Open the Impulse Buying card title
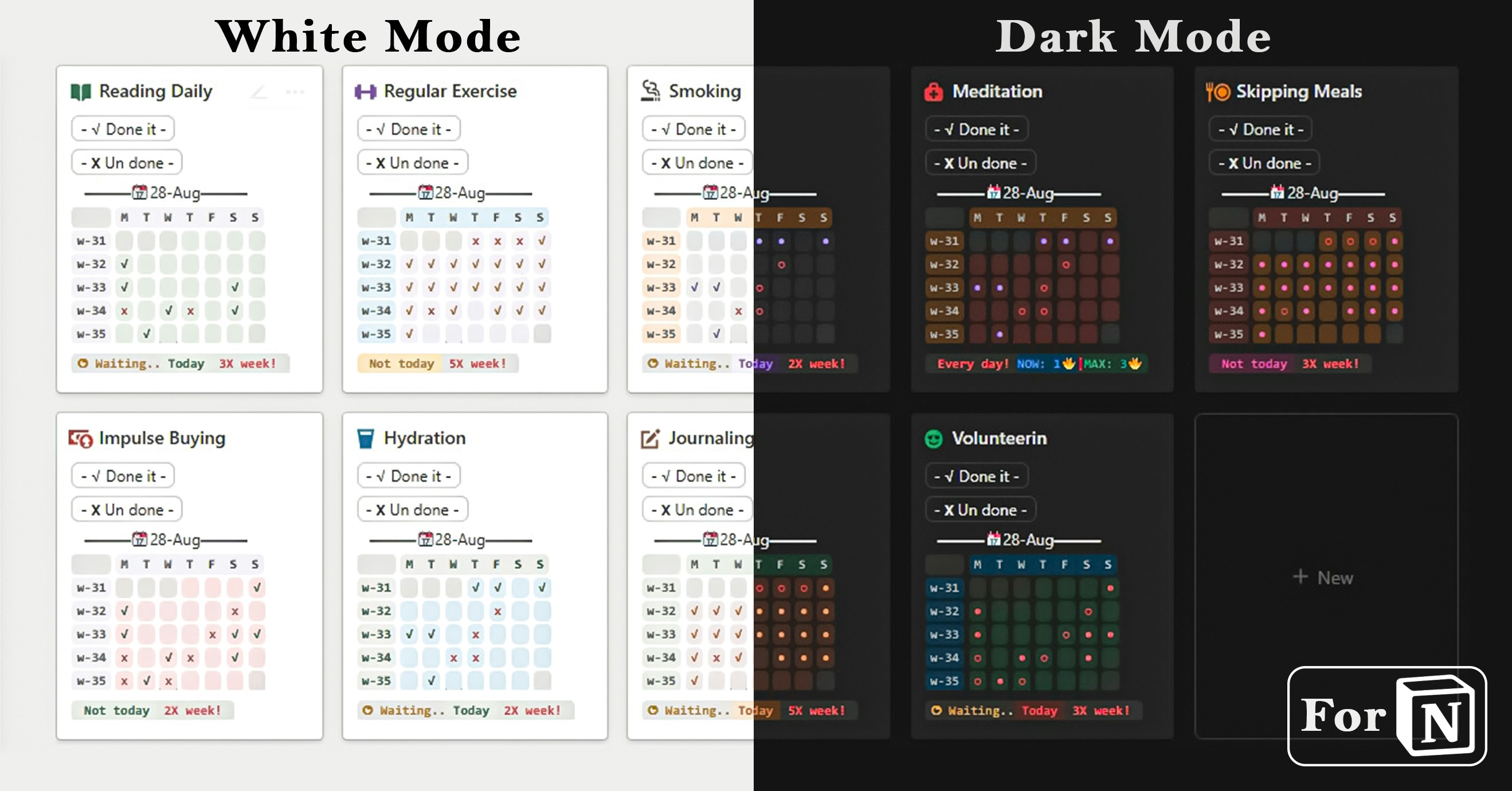The image size is (1512, 791). 162,438
